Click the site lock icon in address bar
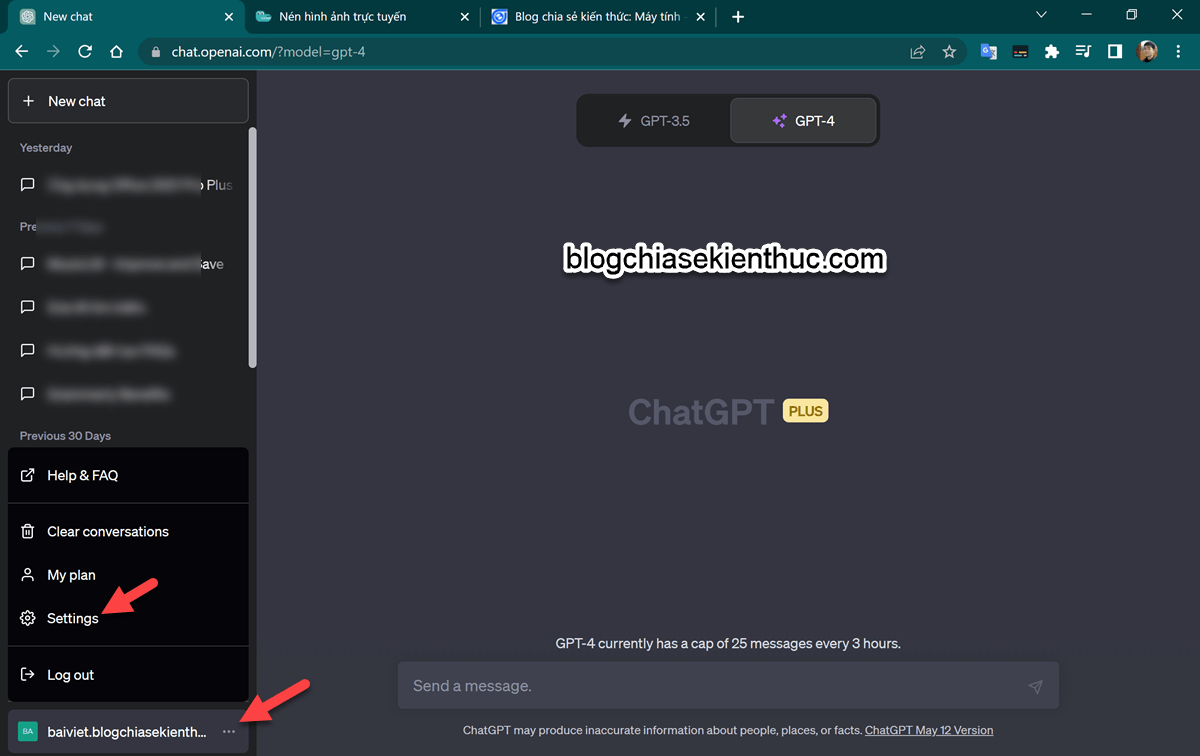Image resolution: width=1200 pixels, height=756 pixels. pos(154,52)
